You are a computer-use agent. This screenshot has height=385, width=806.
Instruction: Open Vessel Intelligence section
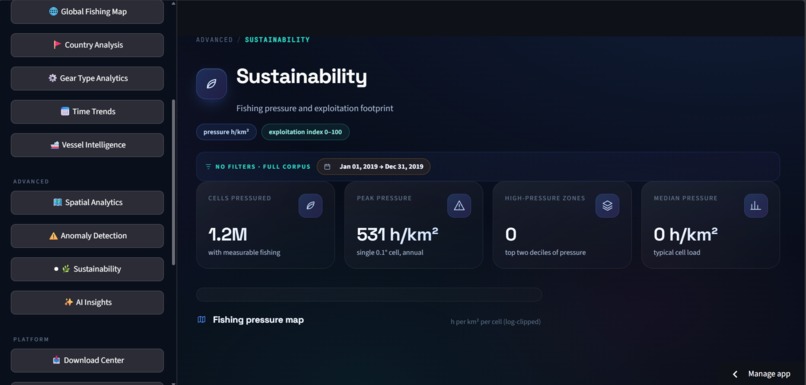[x=87, y=145]
